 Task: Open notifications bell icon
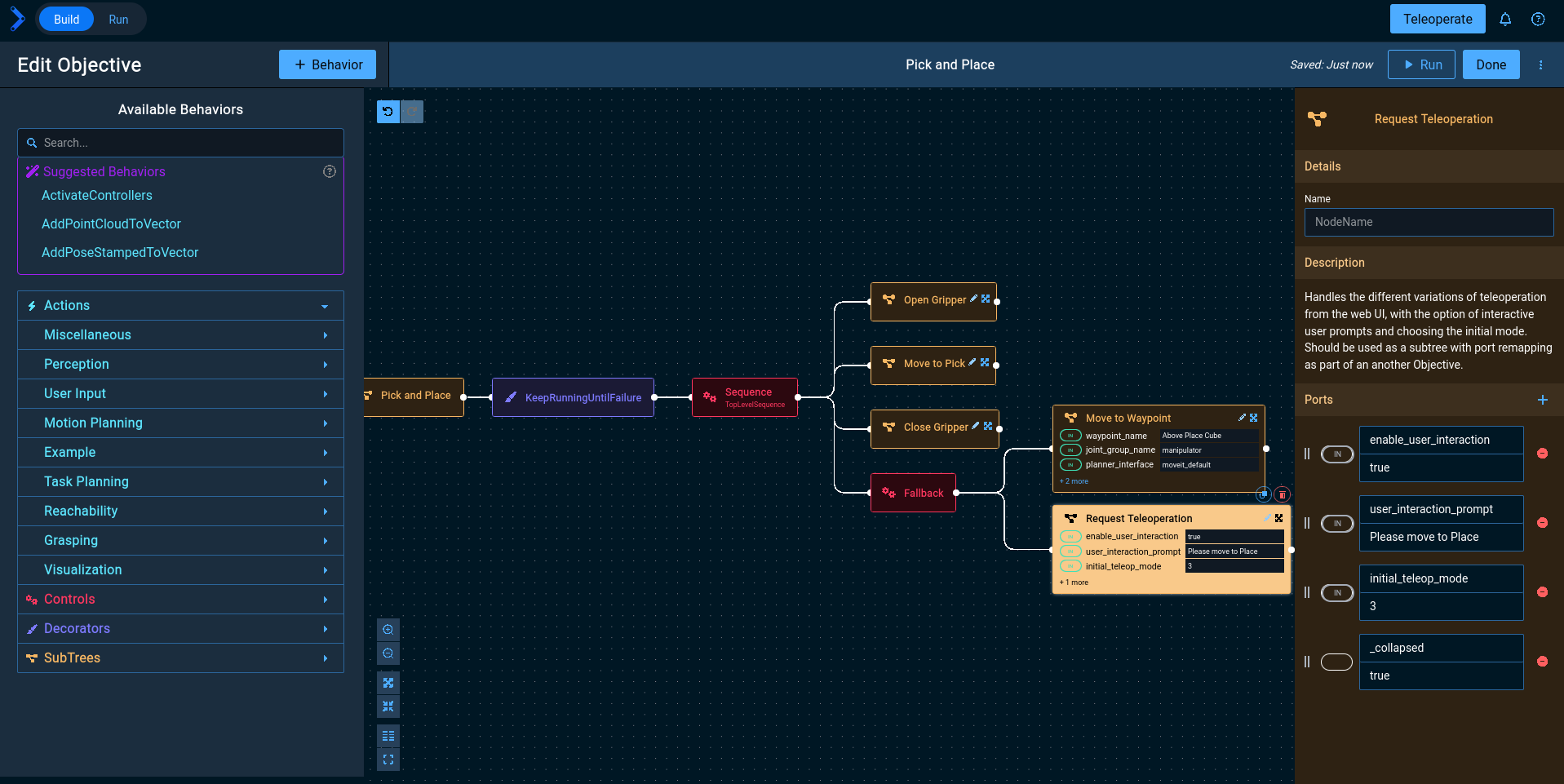tap(1505, 19)
